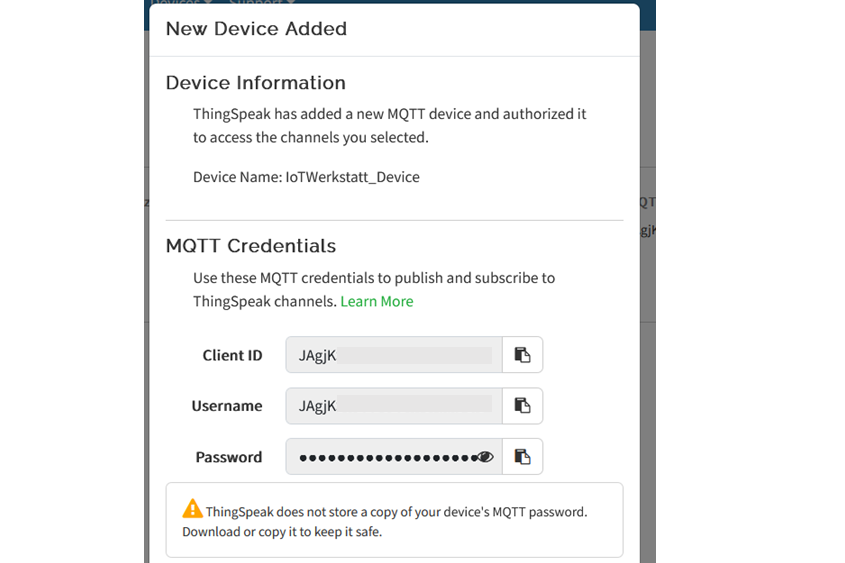The image size is (845, 563).
Task: Click the new MQTT device added description
Action: 389,125
